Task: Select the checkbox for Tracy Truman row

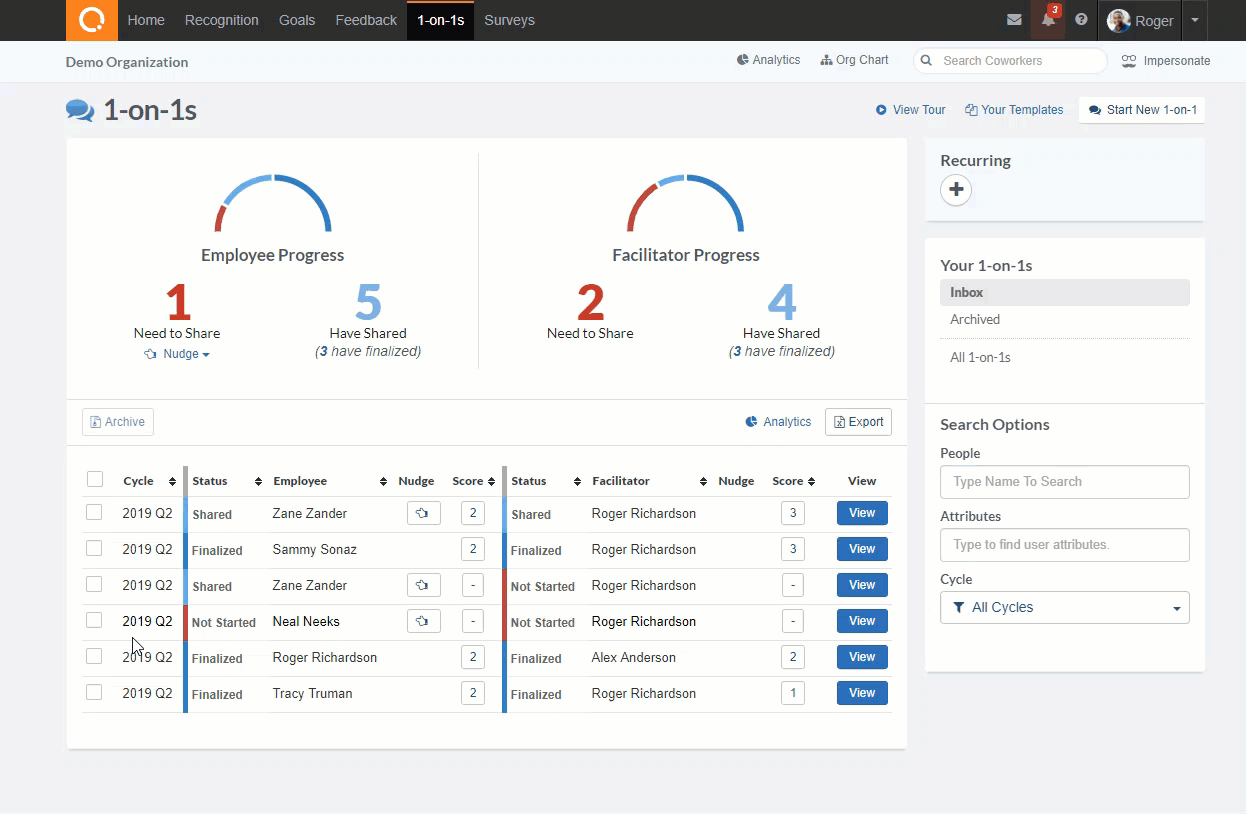Action: pos(94,692)
